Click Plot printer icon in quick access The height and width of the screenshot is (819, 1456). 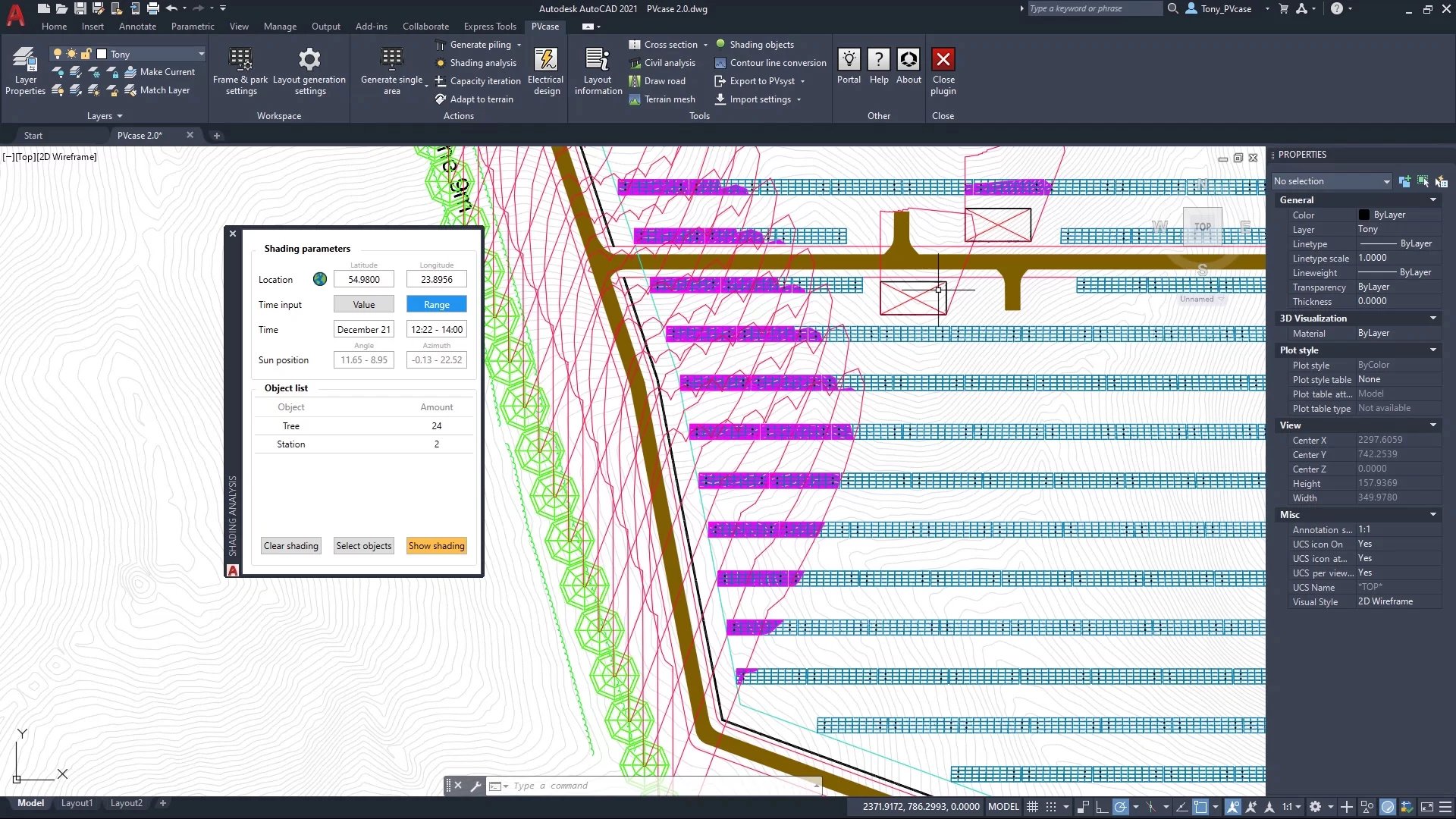(x=153, y=8)
